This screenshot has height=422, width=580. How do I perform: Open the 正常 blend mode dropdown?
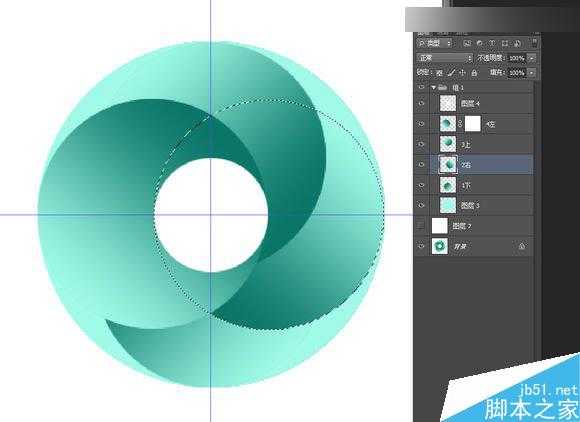[445, 58]
